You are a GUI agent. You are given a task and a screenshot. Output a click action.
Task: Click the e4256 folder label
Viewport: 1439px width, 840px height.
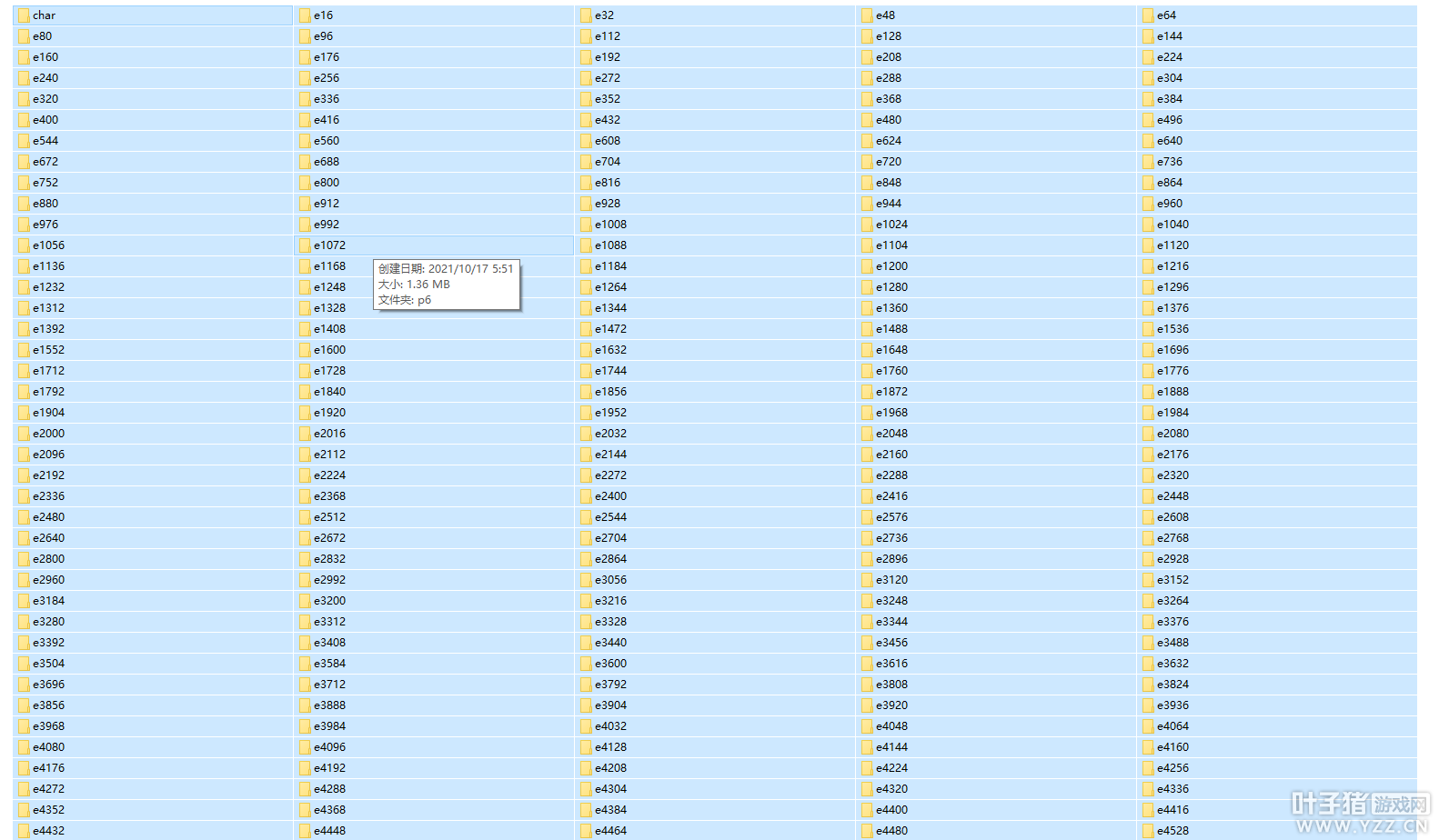coord(1172,768)
